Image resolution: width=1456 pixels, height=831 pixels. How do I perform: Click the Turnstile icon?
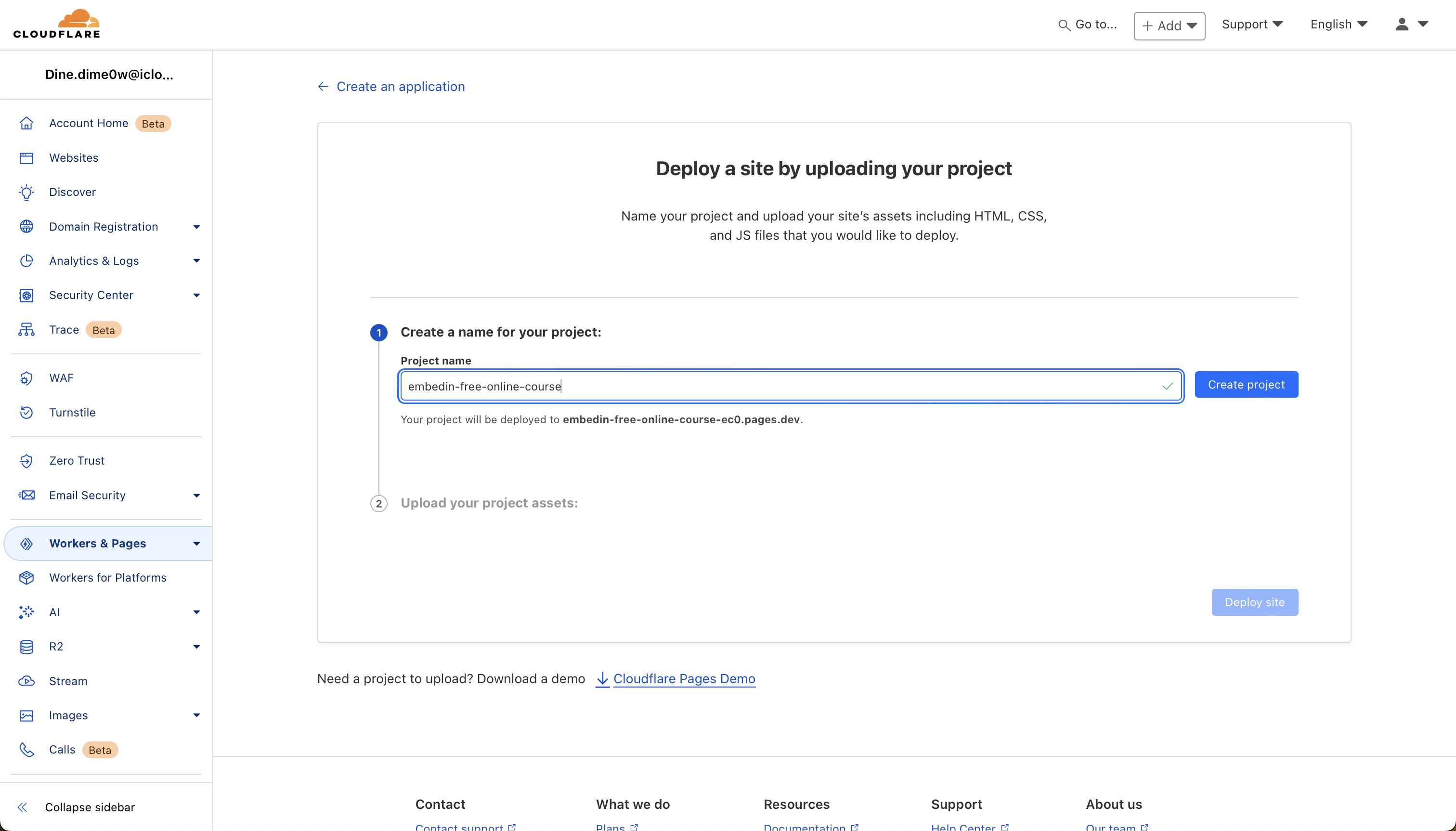tap(26, 412)
